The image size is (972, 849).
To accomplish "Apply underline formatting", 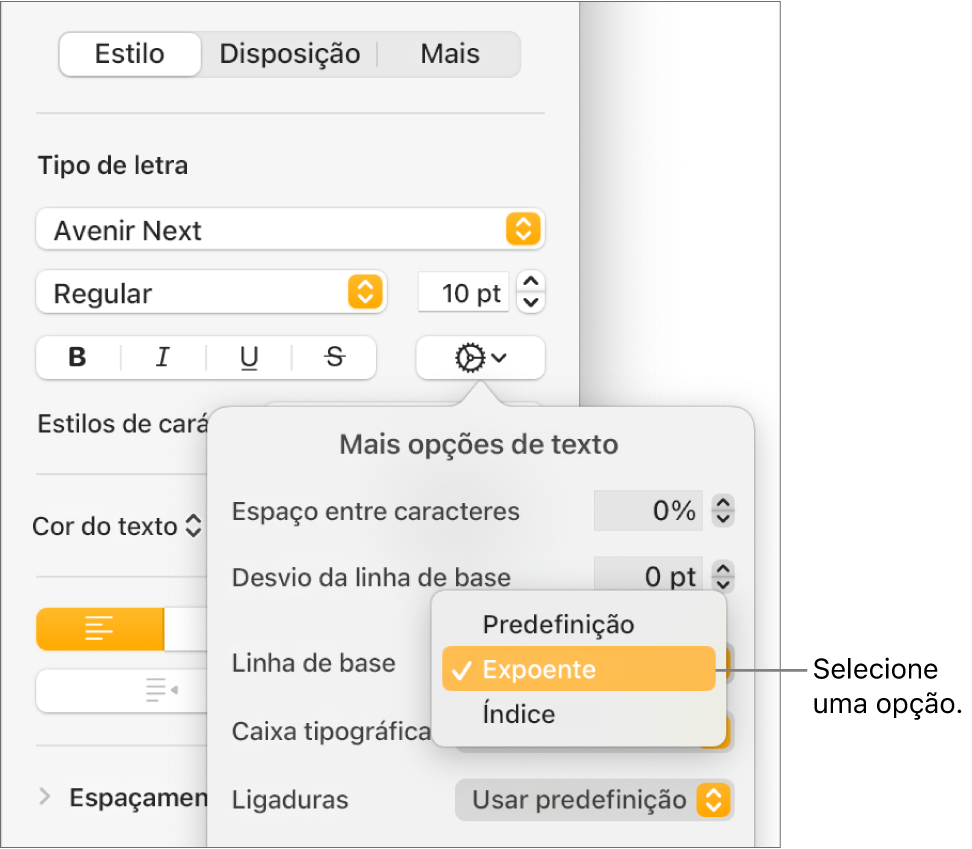I will 249,358.
